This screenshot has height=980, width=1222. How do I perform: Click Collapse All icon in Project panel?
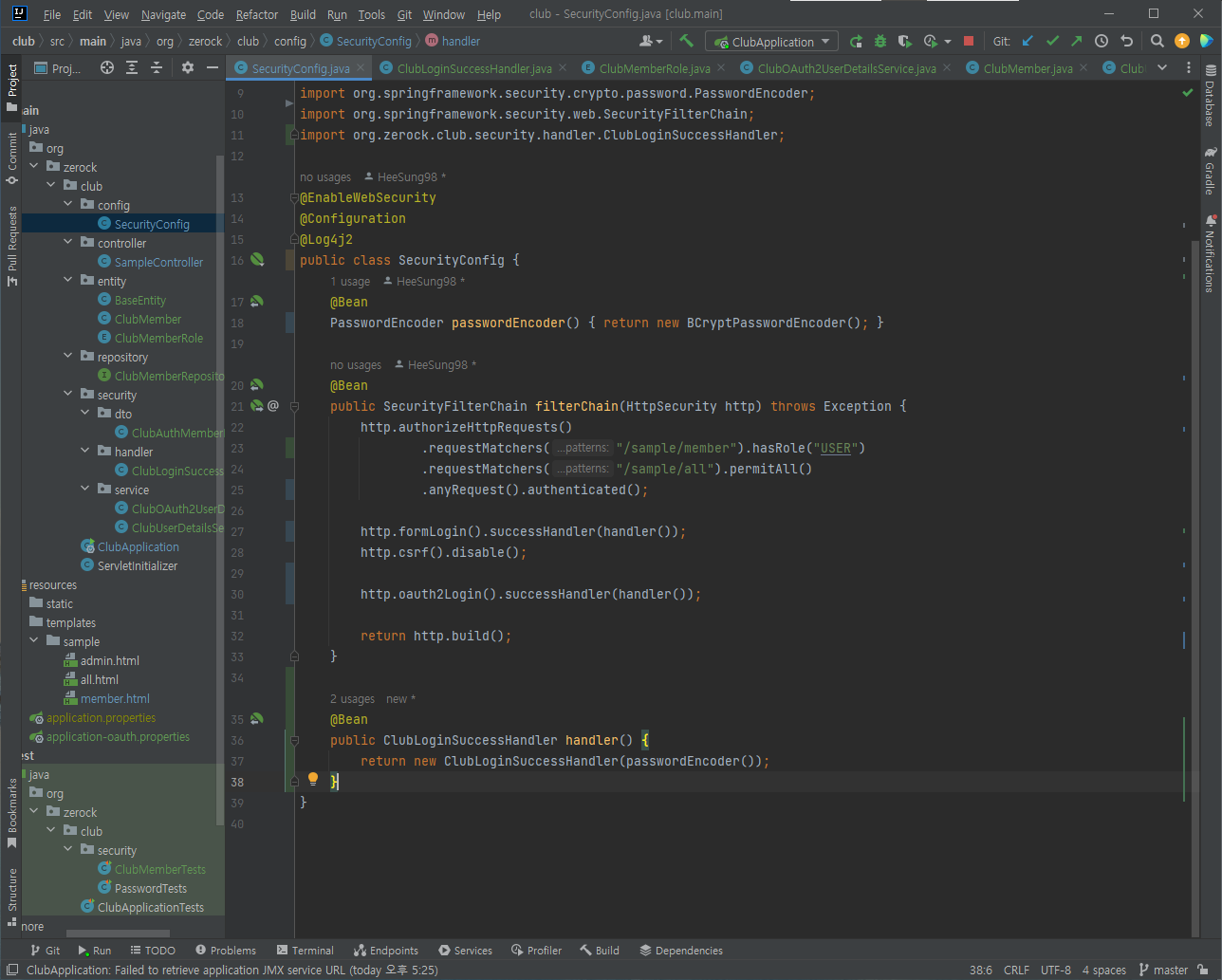pyautogui.click(x=157, y=67)
